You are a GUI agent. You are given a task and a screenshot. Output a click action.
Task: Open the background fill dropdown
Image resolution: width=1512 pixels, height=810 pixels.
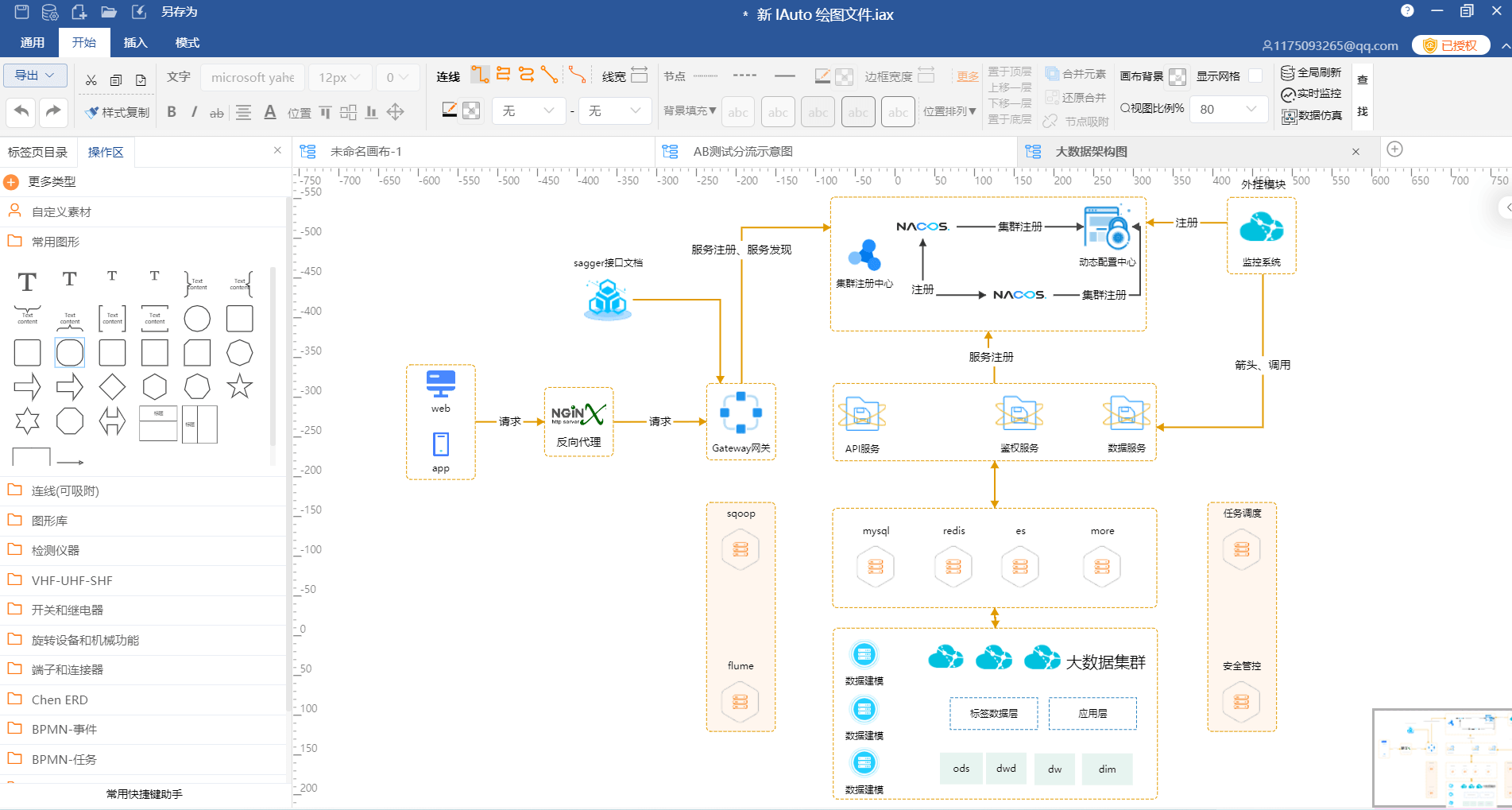[x=690, y=110]
